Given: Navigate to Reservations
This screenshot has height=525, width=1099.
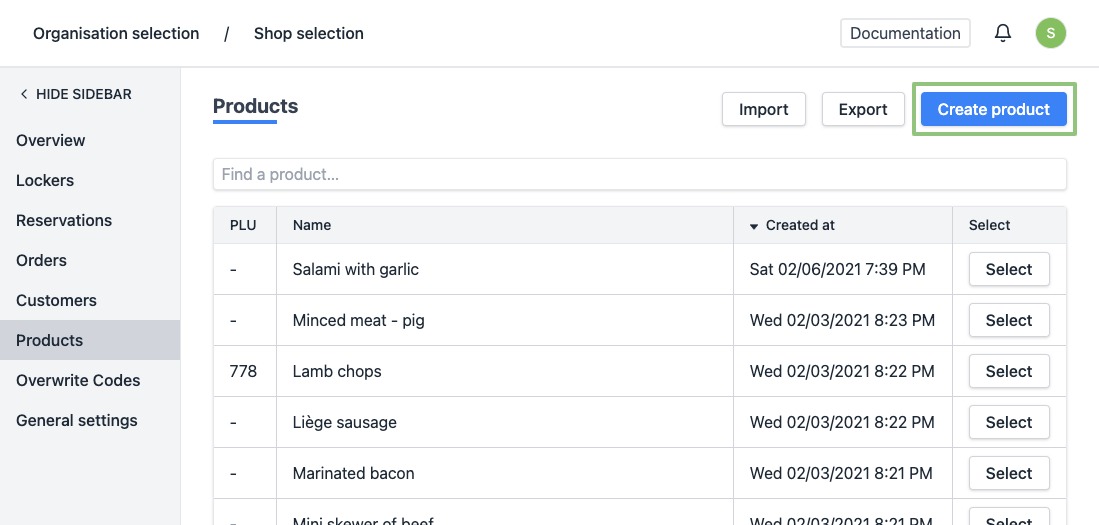Looking at the screenshot, I should click(x=64, y=220).
